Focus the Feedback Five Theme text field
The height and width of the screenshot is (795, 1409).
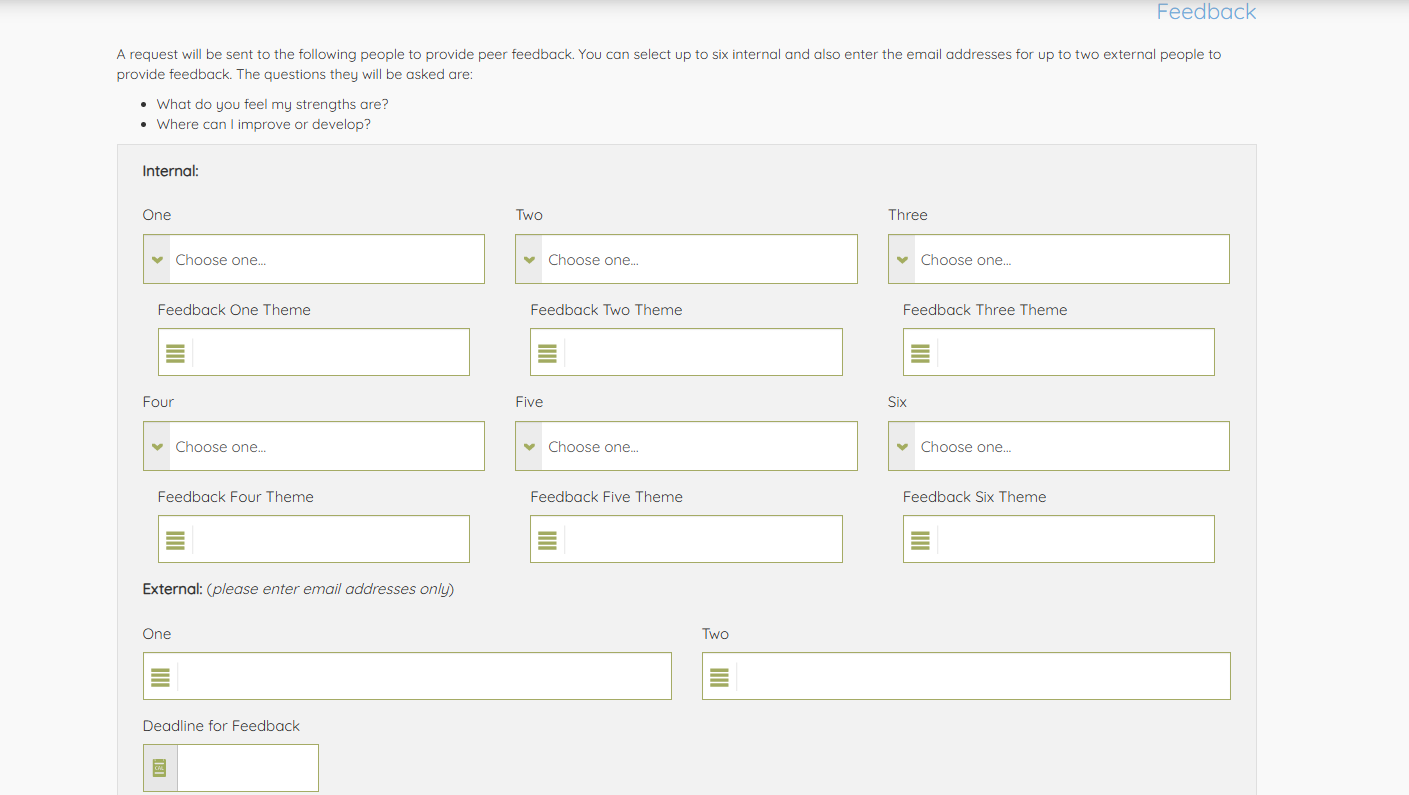tap(703, 540)
